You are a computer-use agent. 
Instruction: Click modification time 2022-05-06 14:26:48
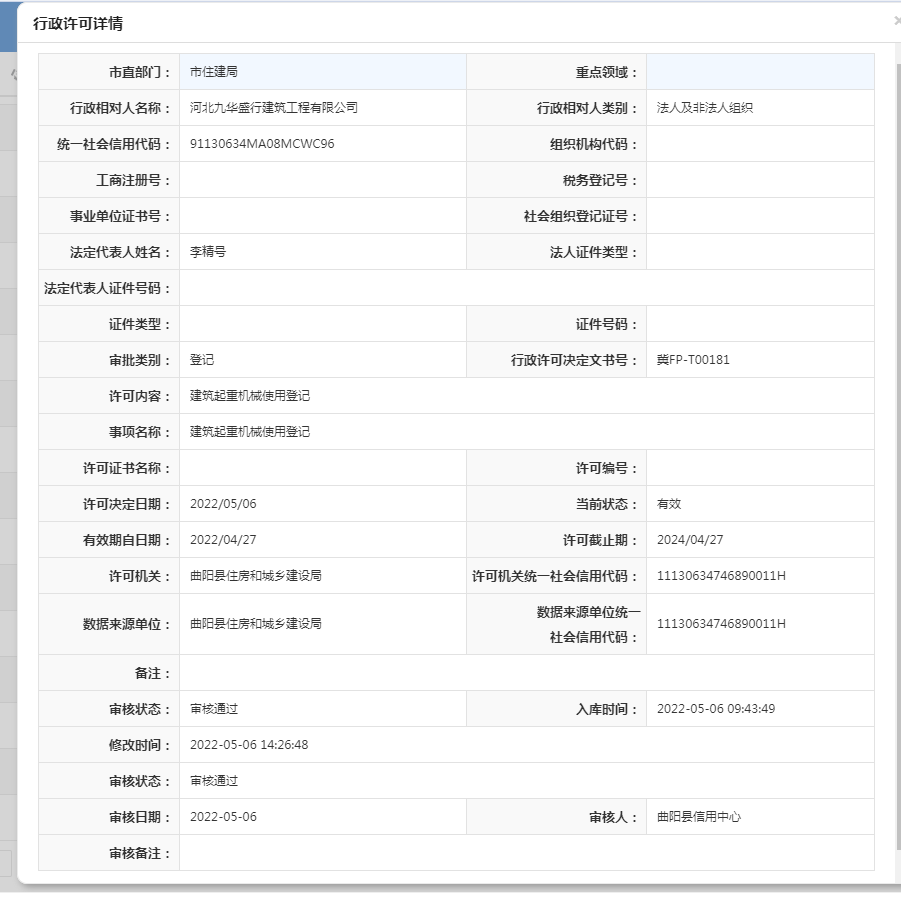click(249, 745)
